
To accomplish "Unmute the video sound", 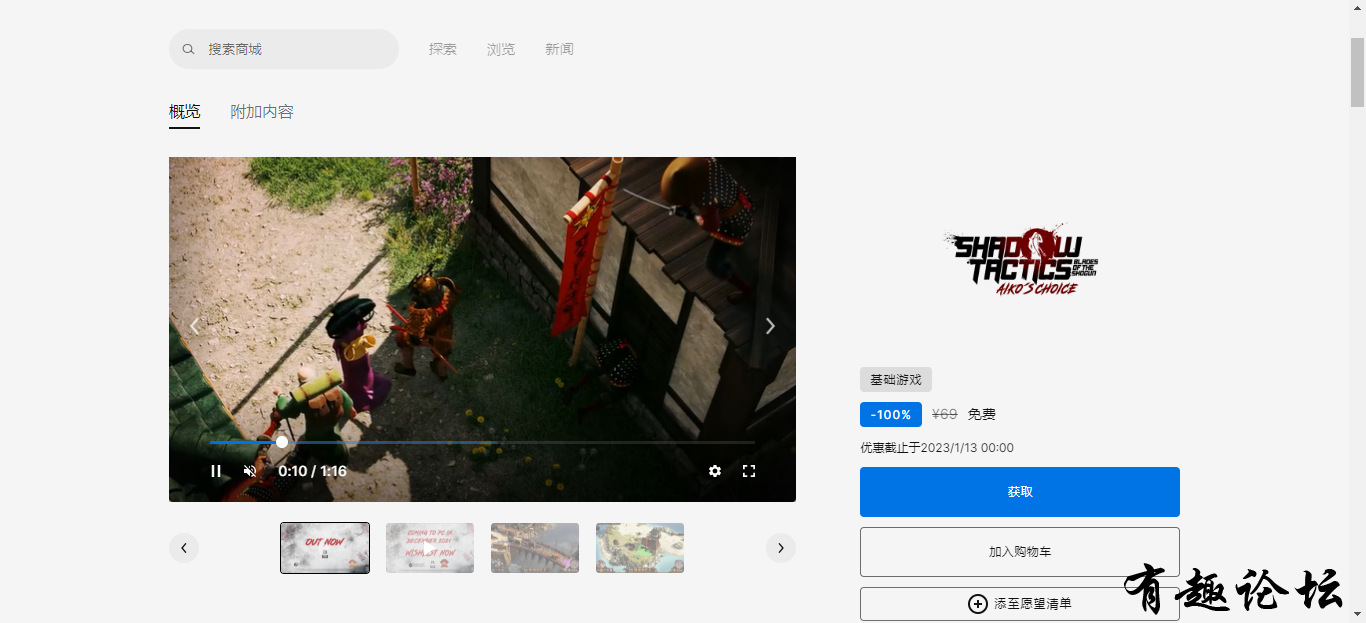I will pyautogui.click(x=250, y=471).
